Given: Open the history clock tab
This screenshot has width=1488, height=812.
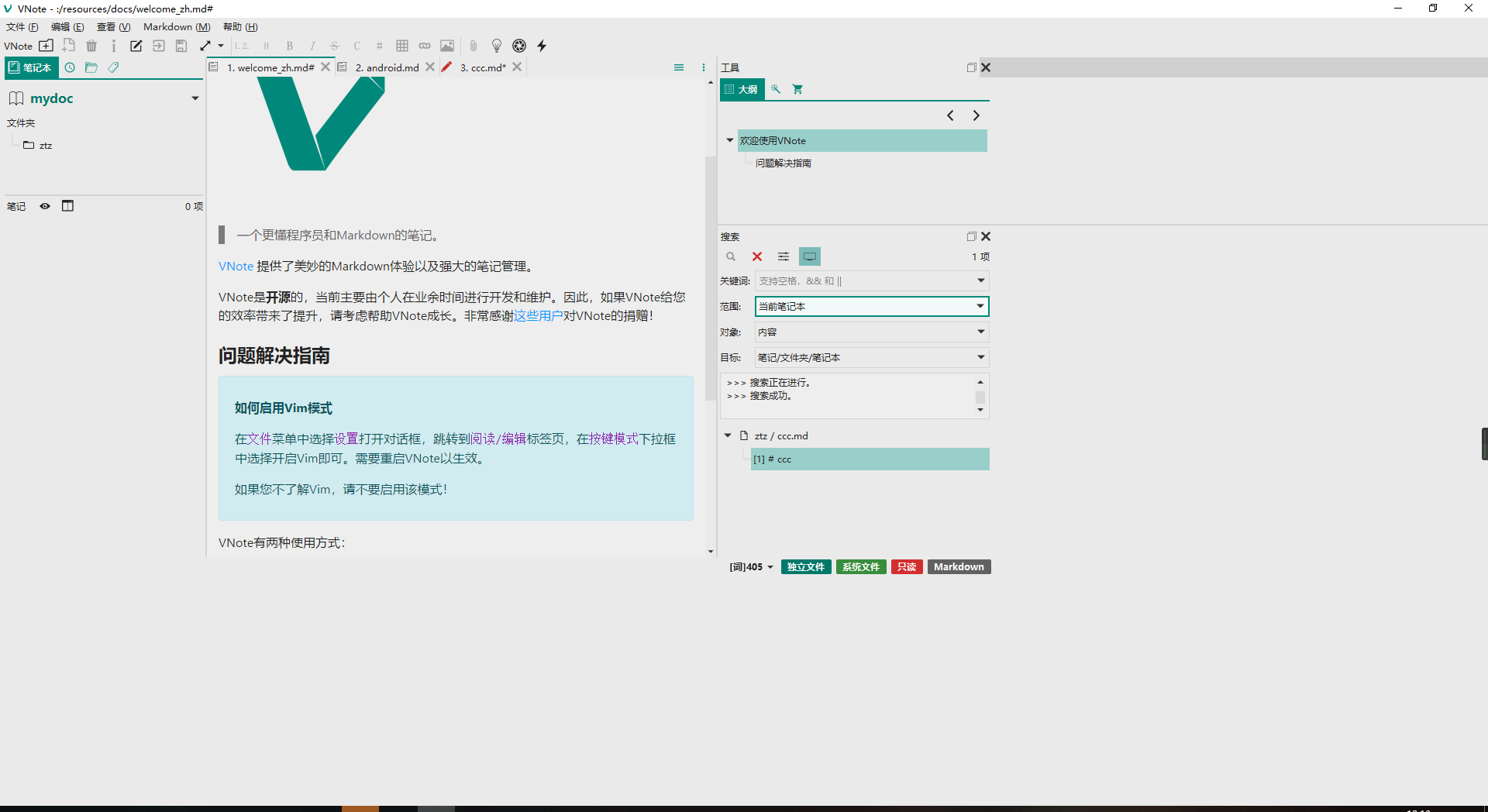Looking at the screenshot, I should (70, 67).
